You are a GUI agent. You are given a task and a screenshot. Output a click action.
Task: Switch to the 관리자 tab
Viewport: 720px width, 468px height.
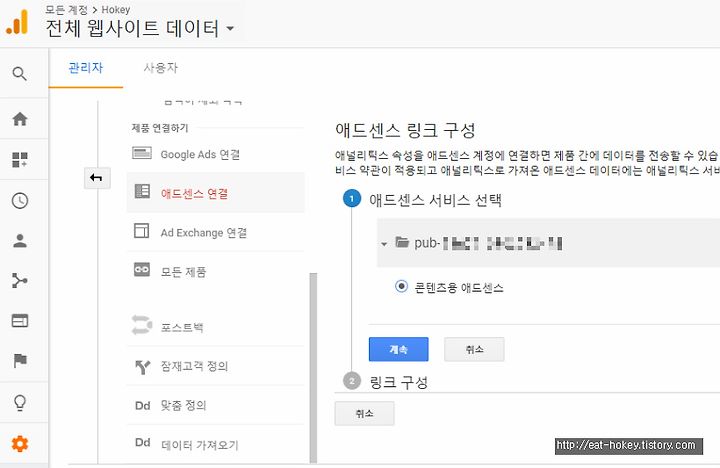tap(86, 68)
